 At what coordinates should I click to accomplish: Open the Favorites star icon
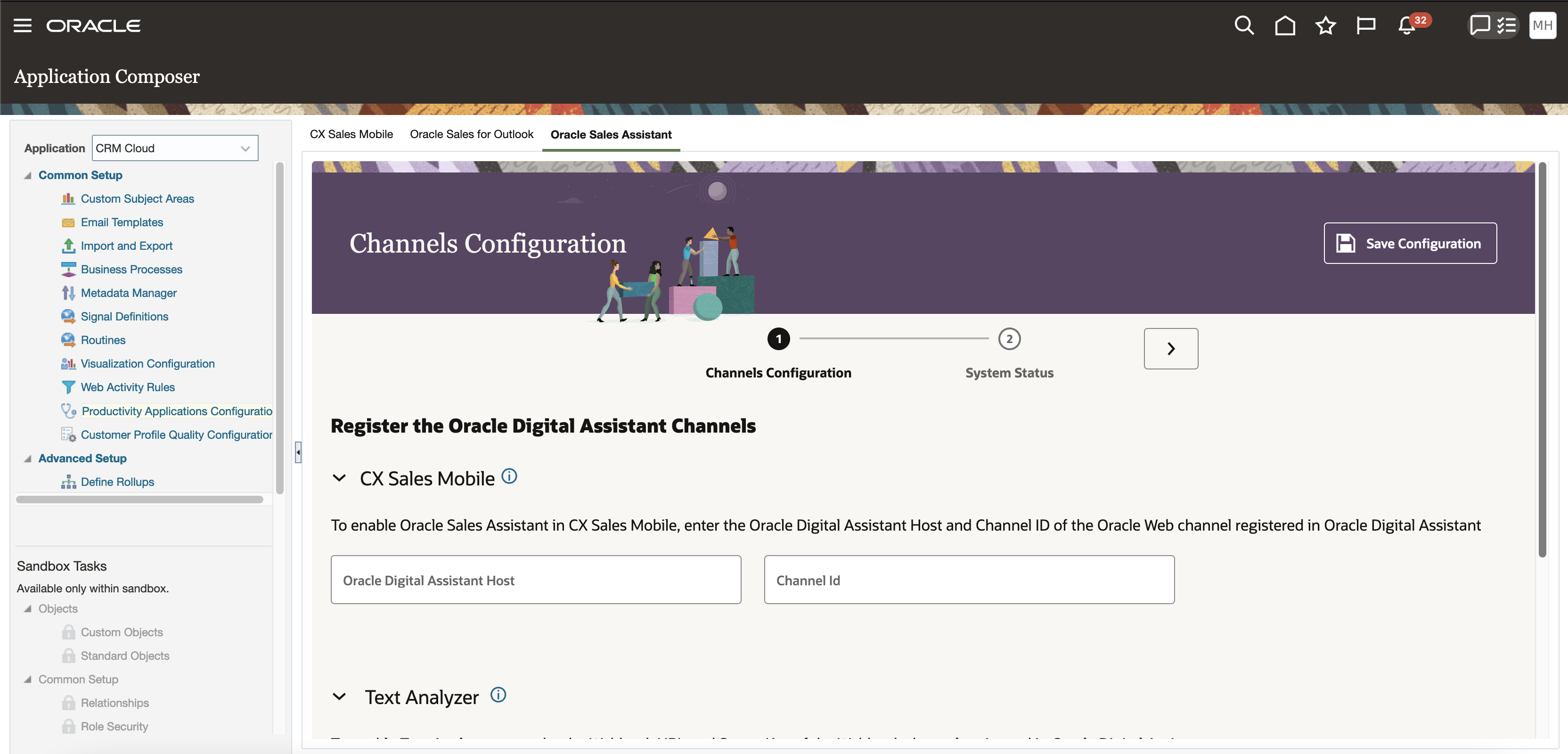(x=1325, y=25)
